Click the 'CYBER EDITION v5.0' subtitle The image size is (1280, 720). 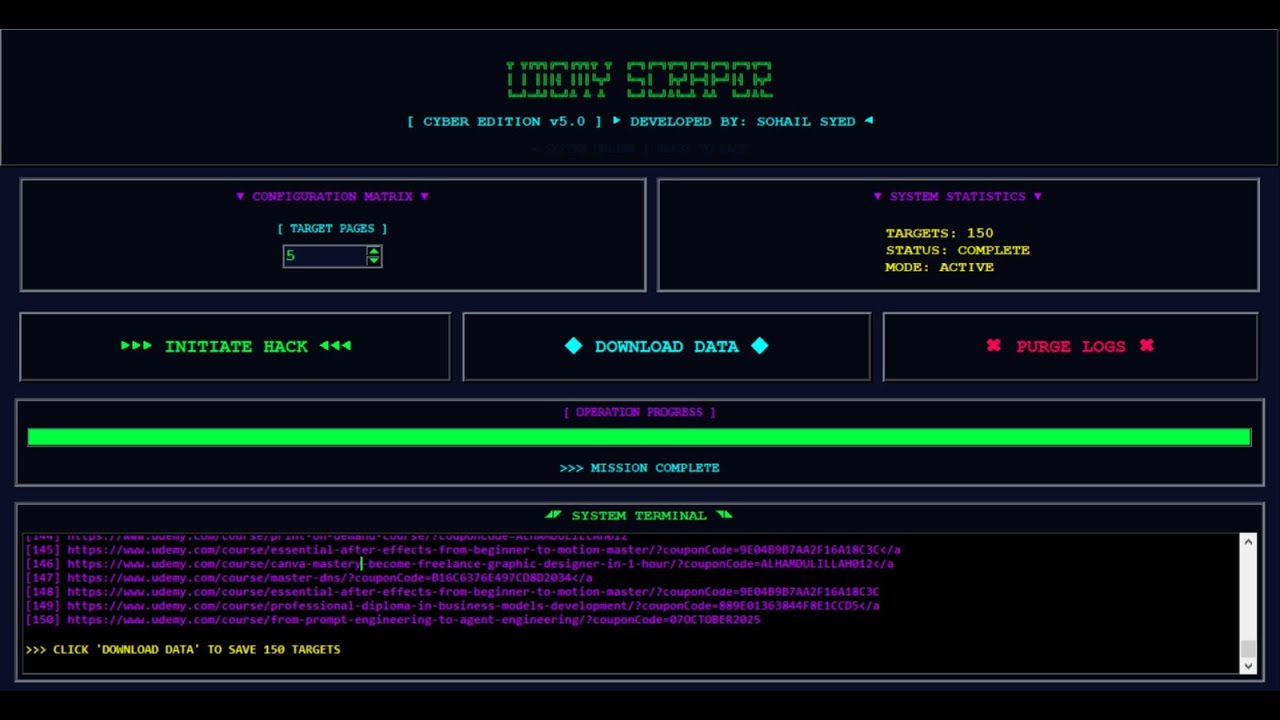pyautogui.click(x=504, y=121)
